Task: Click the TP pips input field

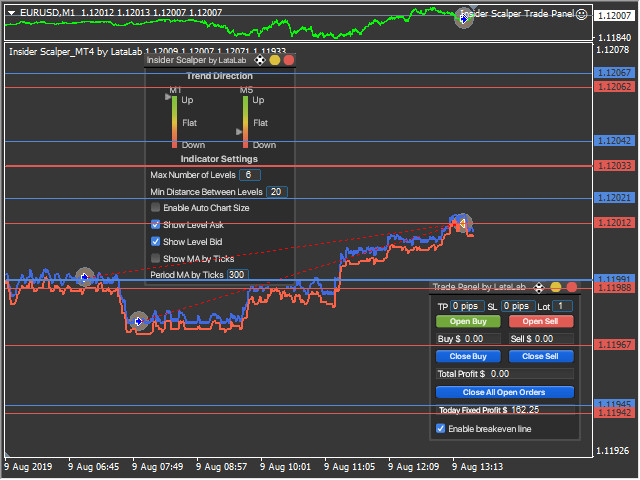Action: pyautogui.click(x=467, y=306)
